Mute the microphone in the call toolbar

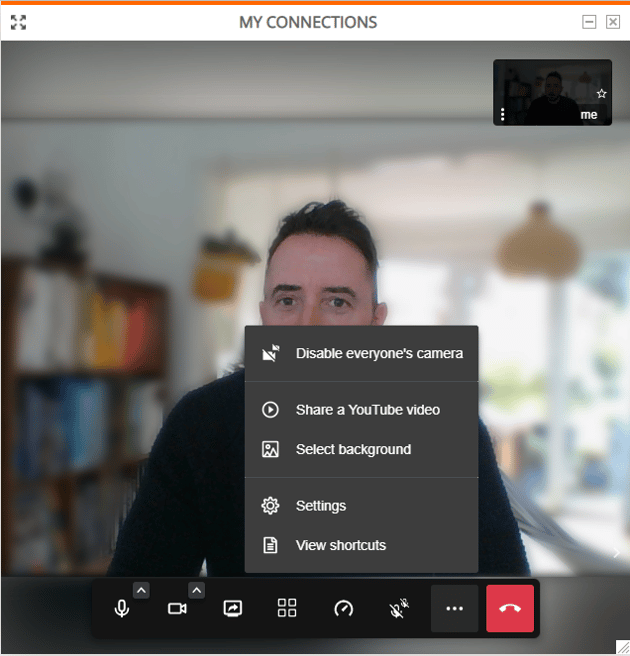click(x=122, y=608)
